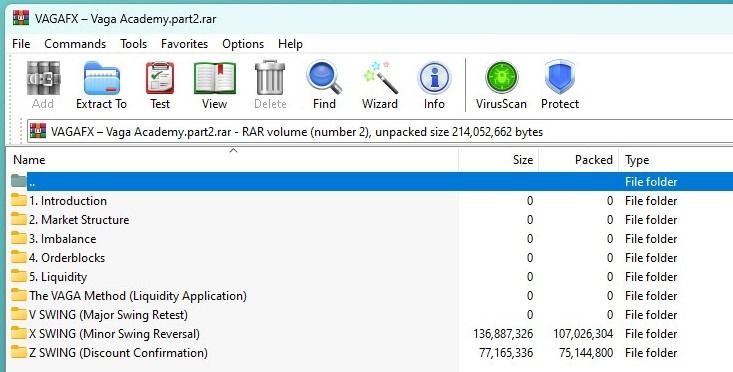Viewport: 733px width, 372px height.
Task: Select the 2. Market Structure folder icon
Action: 19,219
